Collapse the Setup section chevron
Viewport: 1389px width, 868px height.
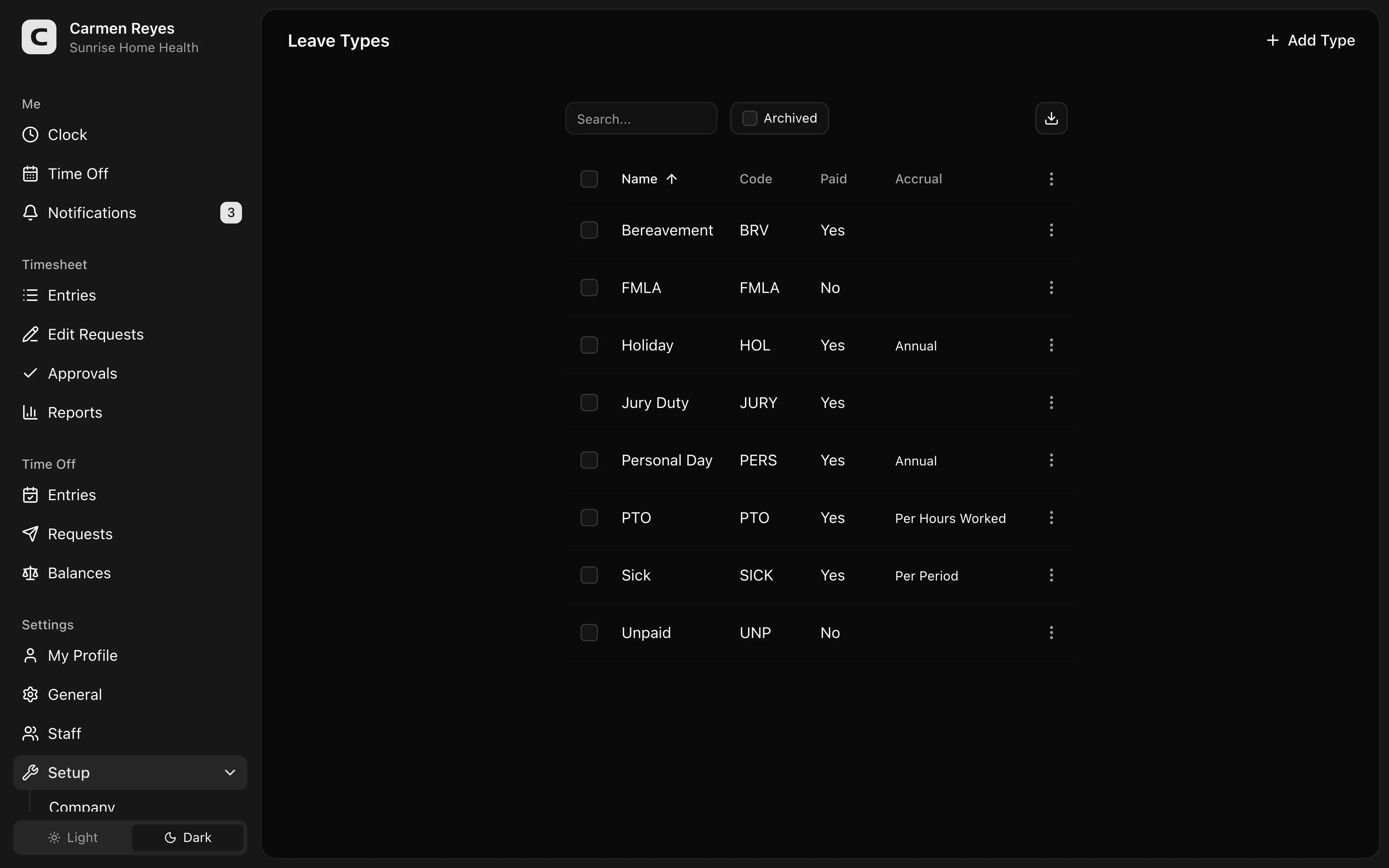[230, 773]
